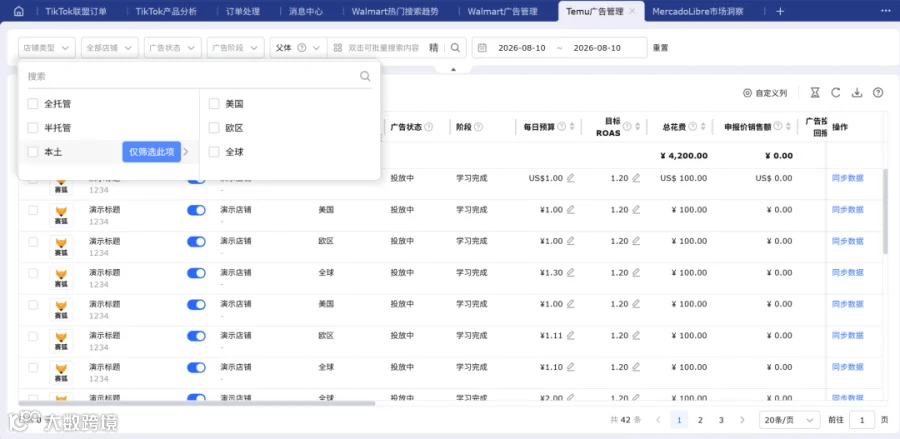Toggle the switch in the ¥1.30 row

(196, 273)
